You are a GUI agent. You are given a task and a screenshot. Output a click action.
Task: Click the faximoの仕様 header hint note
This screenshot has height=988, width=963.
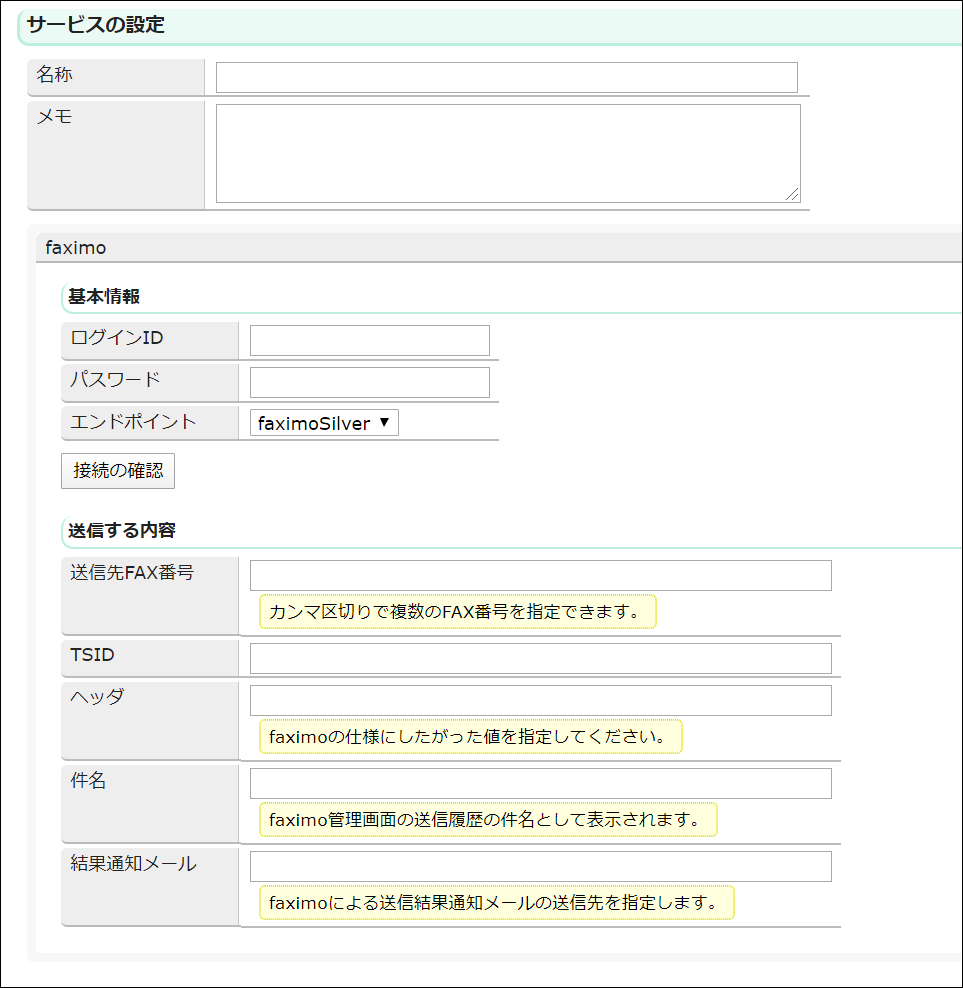470,737
